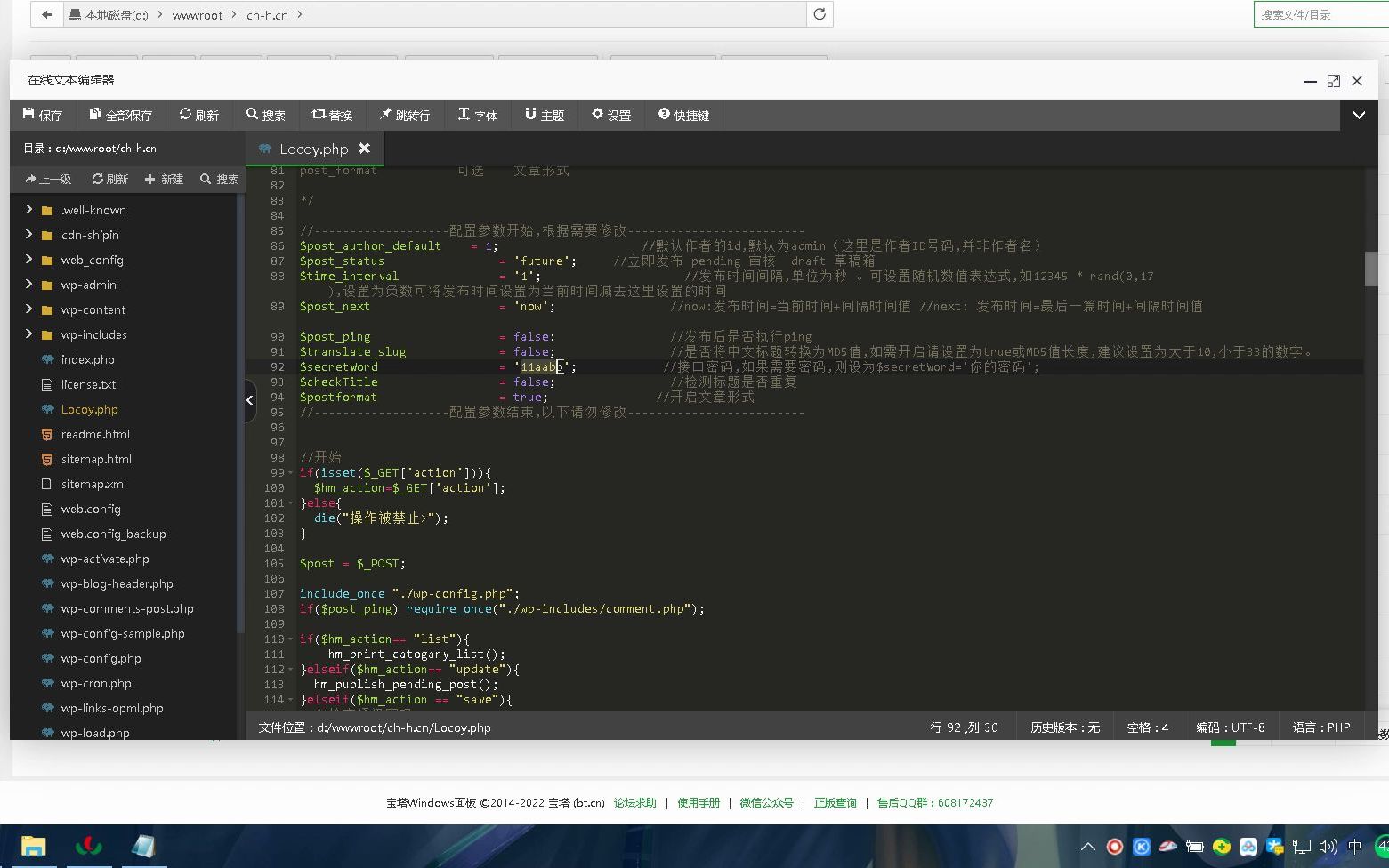Open the 微信公众号 footer link
1389x868 pixels.
pos(766,802)
